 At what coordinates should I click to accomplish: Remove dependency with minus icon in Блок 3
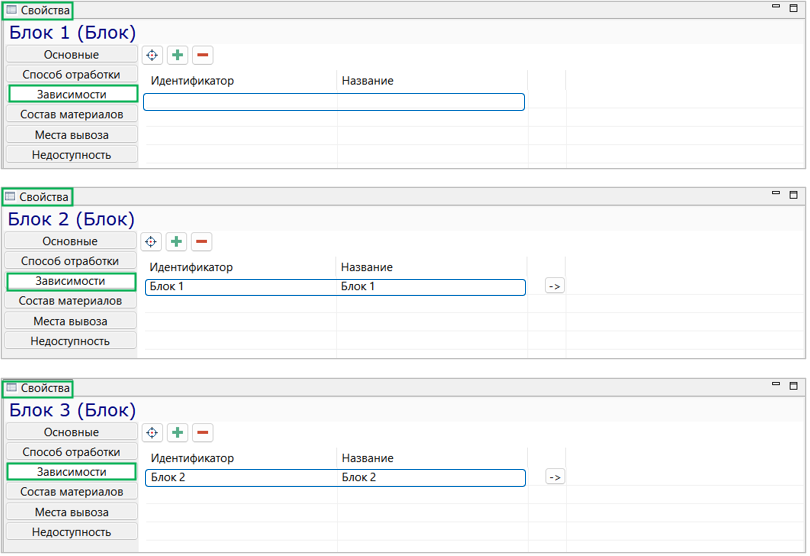(x=202, y=433)
